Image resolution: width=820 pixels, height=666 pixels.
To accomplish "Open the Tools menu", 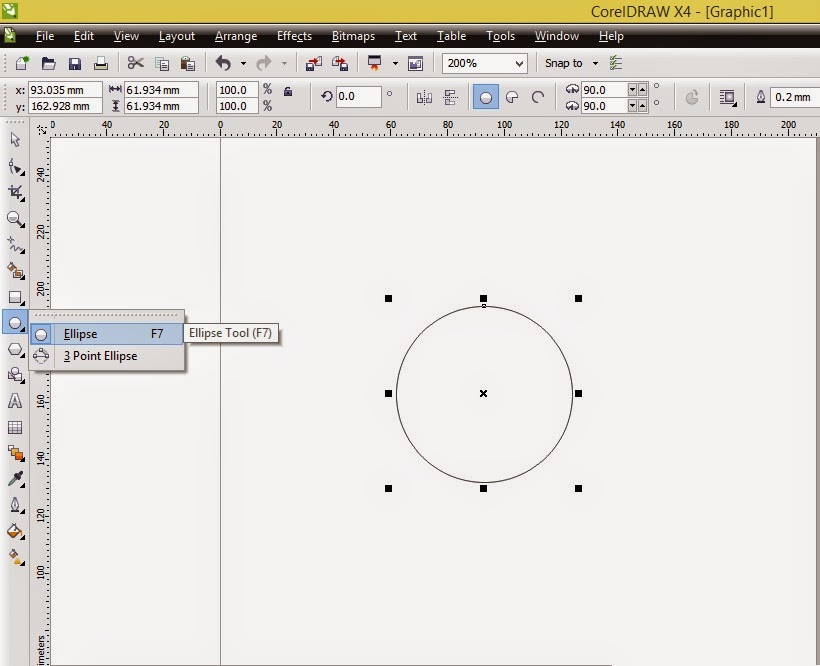I will pyautogui.click(x=500, y=36).
